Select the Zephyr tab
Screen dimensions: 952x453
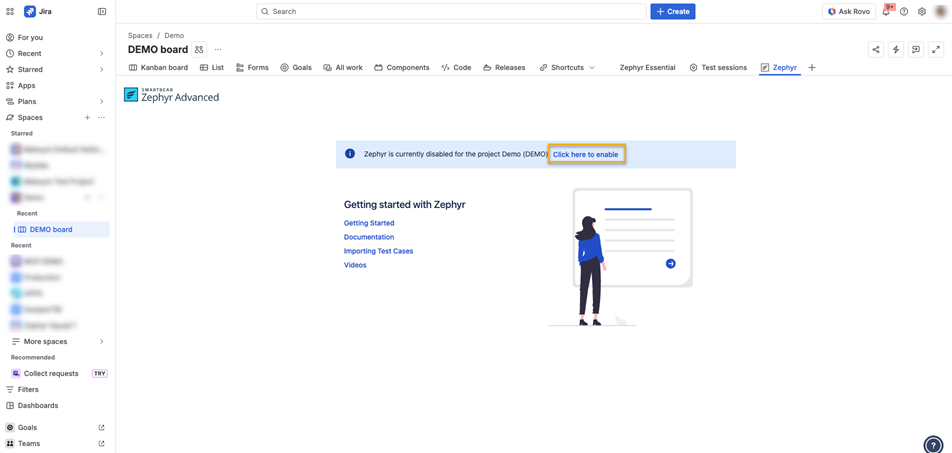(780, 67)
